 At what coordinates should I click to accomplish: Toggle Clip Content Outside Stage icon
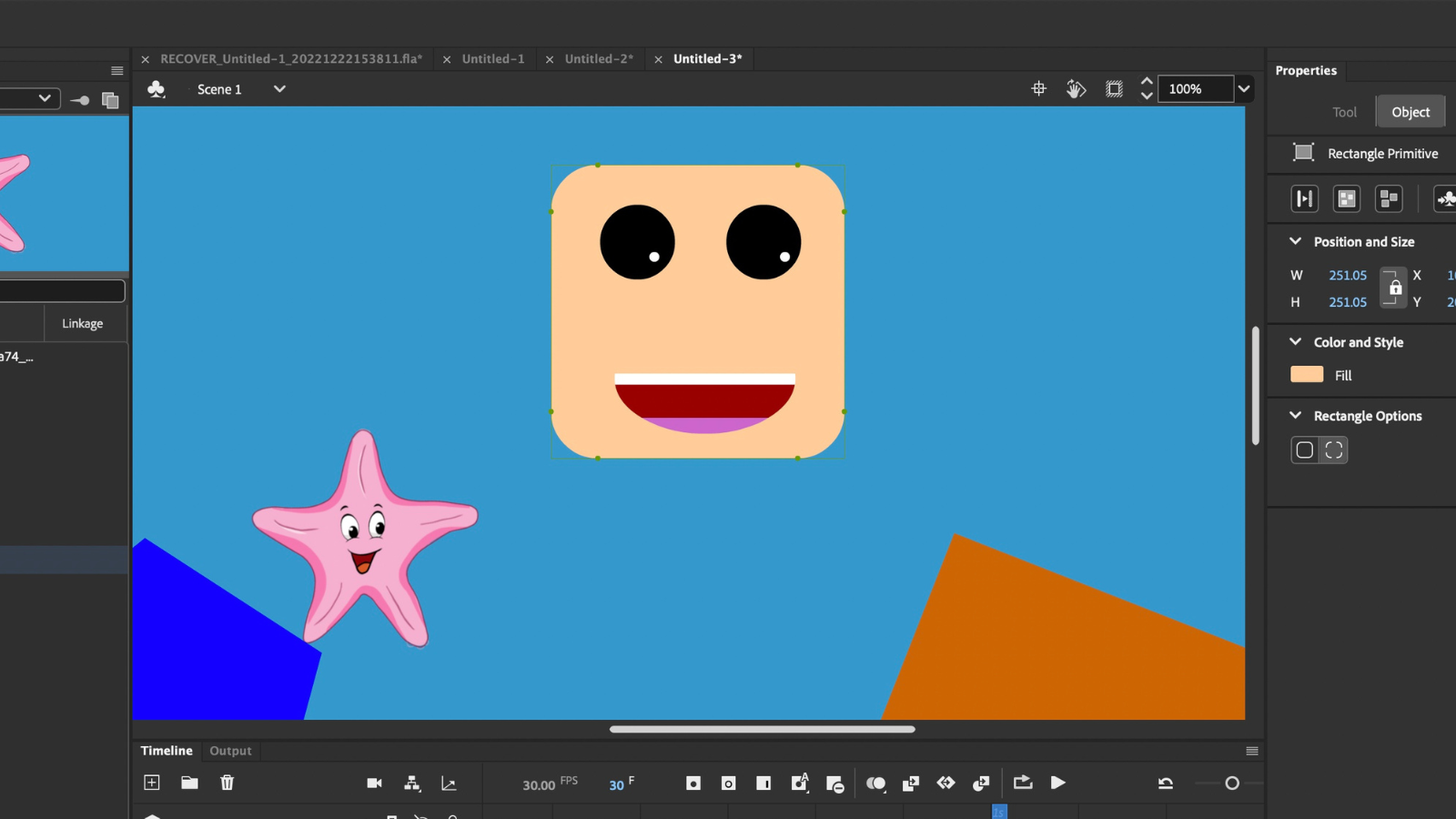(x=1114, y=89)
